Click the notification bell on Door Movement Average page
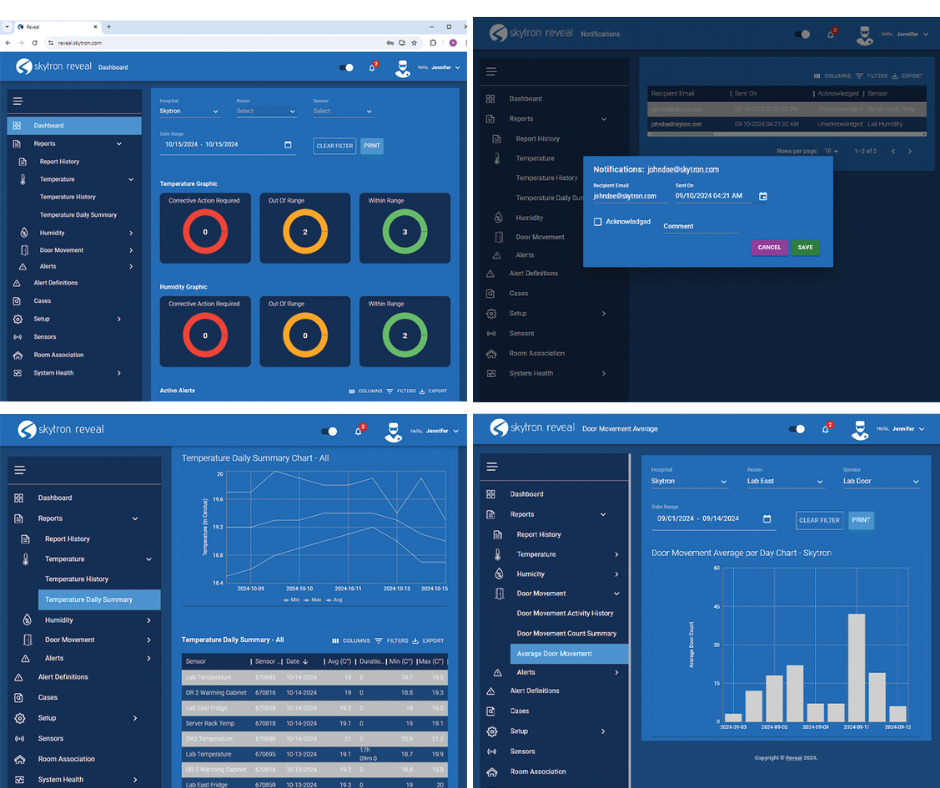Image resolution: width=940 pixels, height=788 pixels. [x=830, y=428]
